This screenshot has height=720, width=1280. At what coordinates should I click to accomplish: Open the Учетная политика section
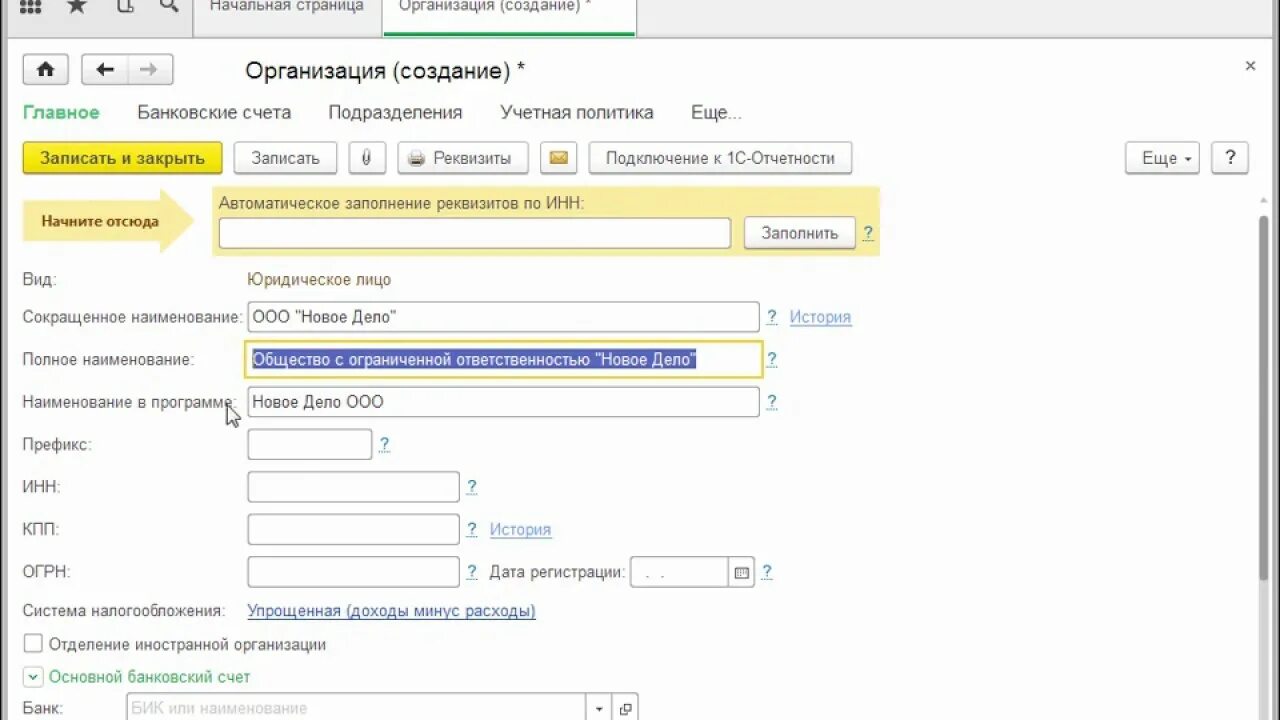coord(577,112)
